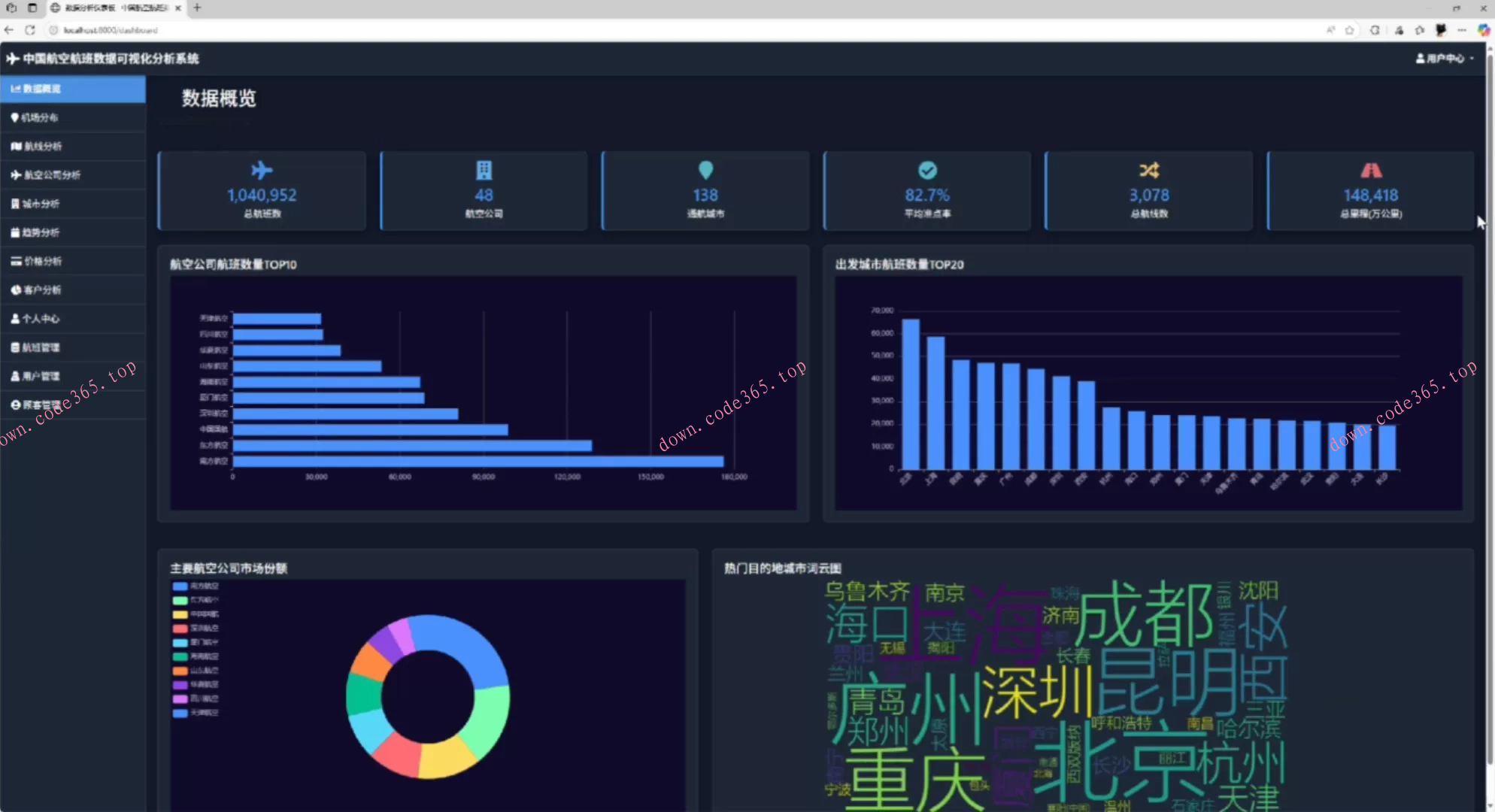The width and height of the screenshot is (1495, 812).
Task: Open 机场分布 map-pin sidebar item
Action: pyautogui.click(x=39, y=117)
